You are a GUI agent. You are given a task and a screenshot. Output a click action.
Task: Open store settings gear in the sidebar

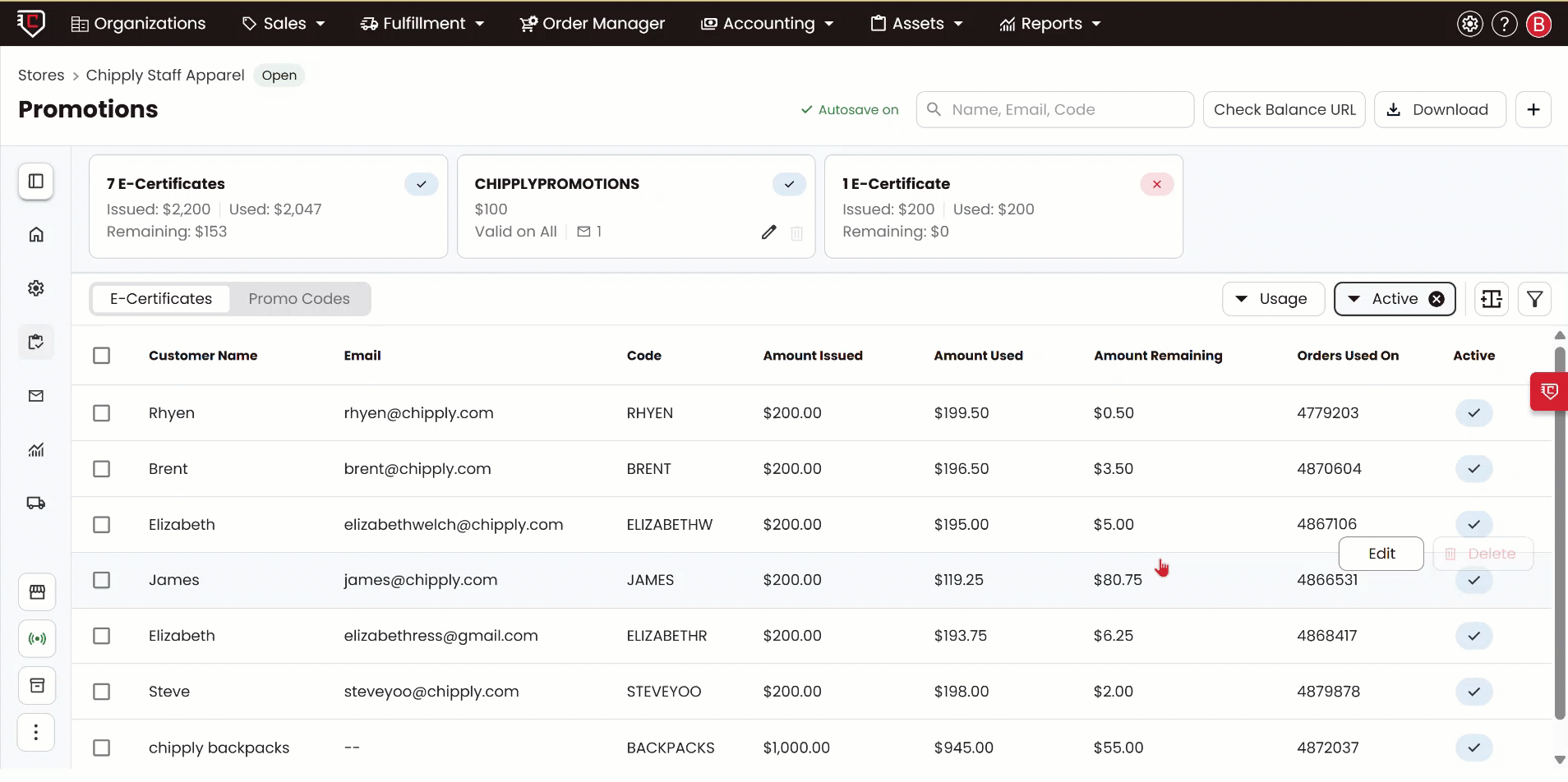[36, 288]
